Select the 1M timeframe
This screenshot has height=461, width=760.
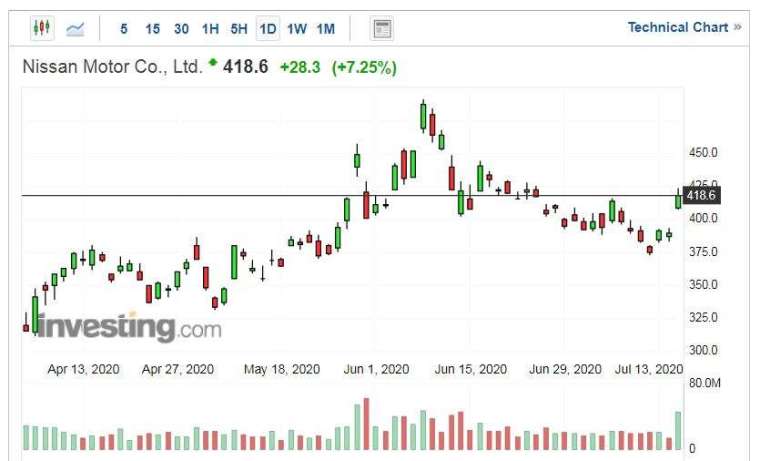pos(326,29)
